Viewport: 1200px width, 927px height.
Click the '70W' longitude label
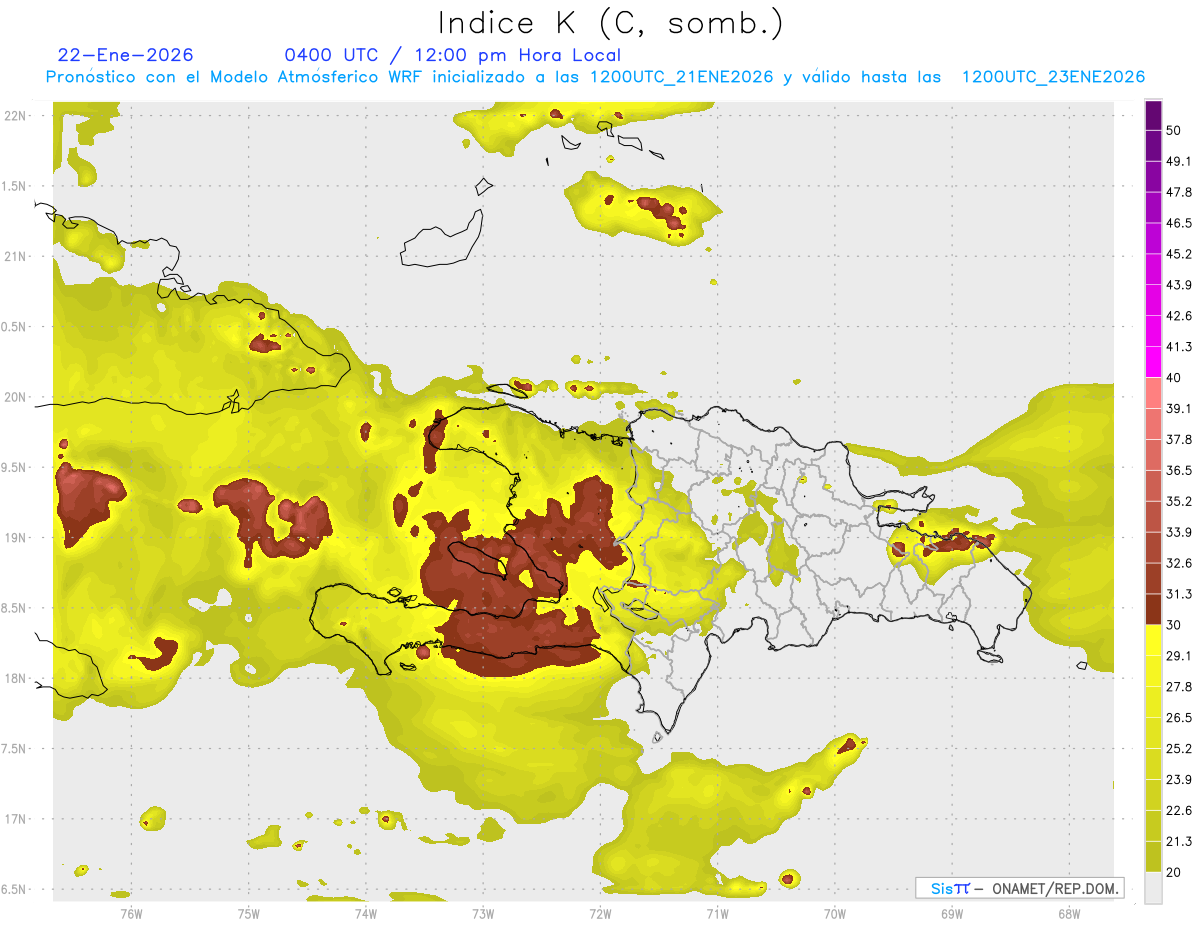point(834,913)
